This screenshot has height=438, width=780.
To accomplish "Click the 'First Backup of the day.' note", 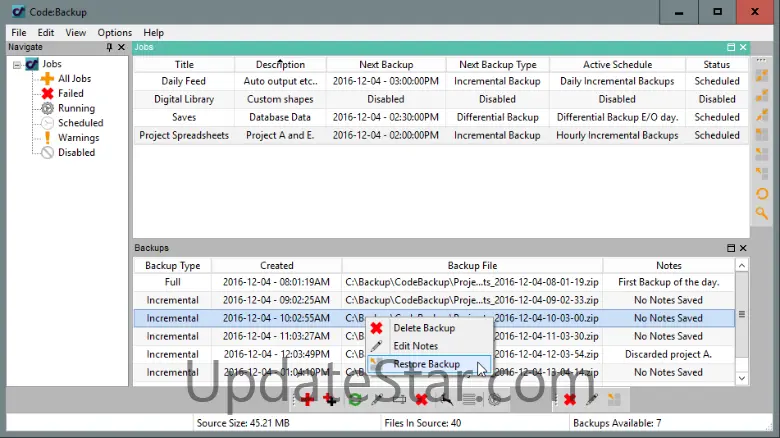I will 669,282.
